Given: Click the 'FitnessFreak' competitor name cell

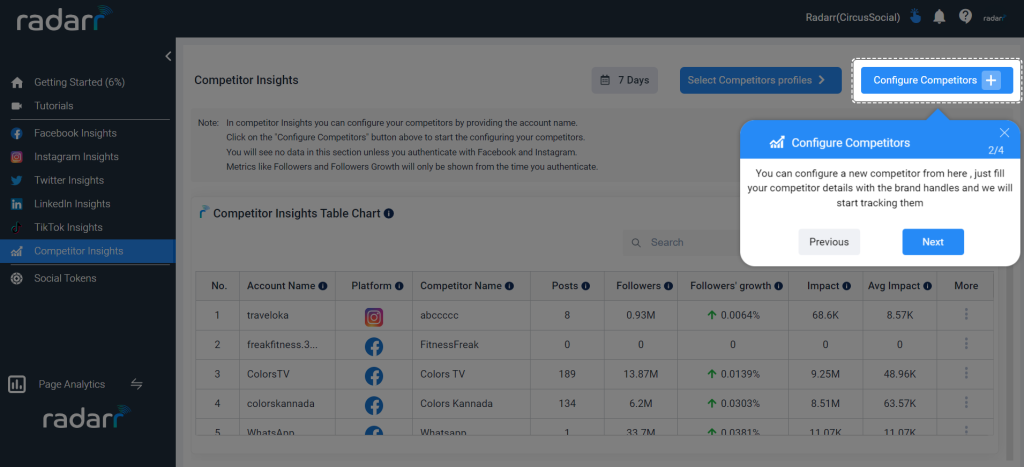Looking at the screenshot, I should tap(449, 345).
